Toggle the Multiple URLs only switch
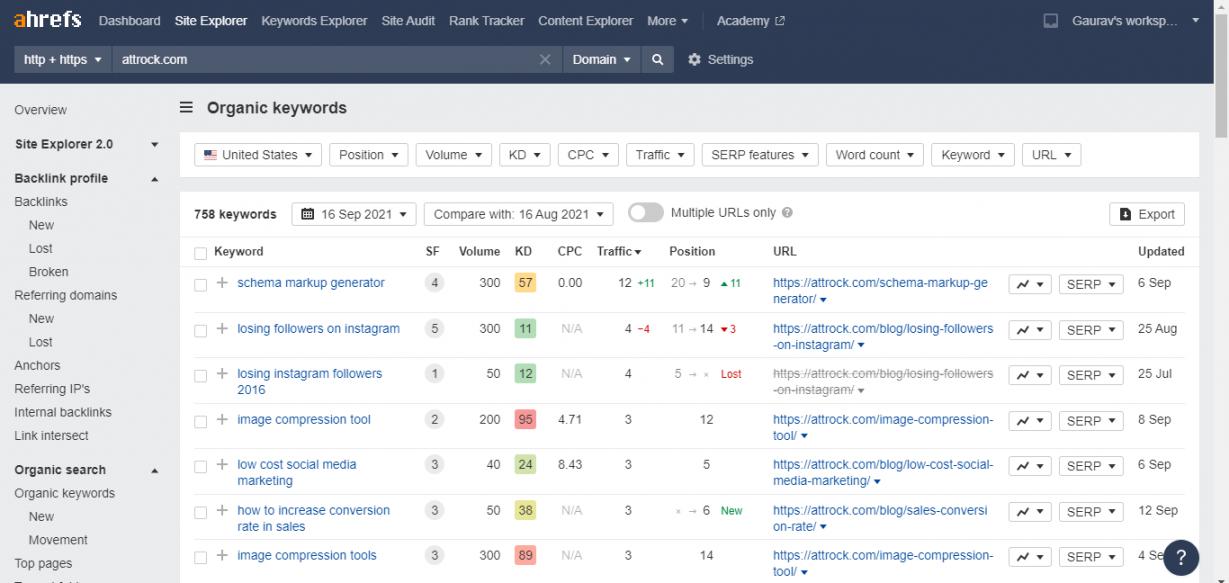 tap(646, 213)
